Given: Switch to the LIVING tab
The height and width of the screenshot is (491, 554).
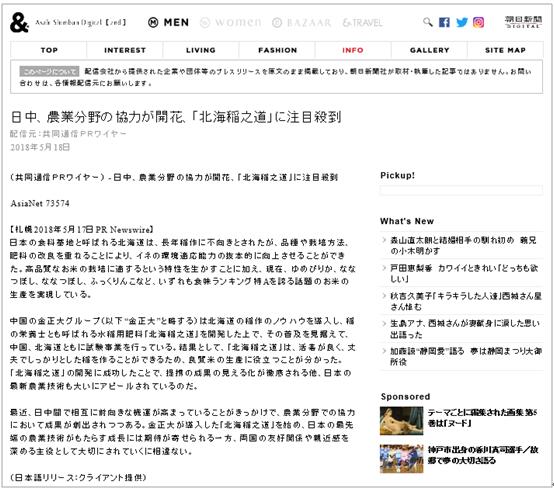Looking at the screenshot, I should (201, 50).
